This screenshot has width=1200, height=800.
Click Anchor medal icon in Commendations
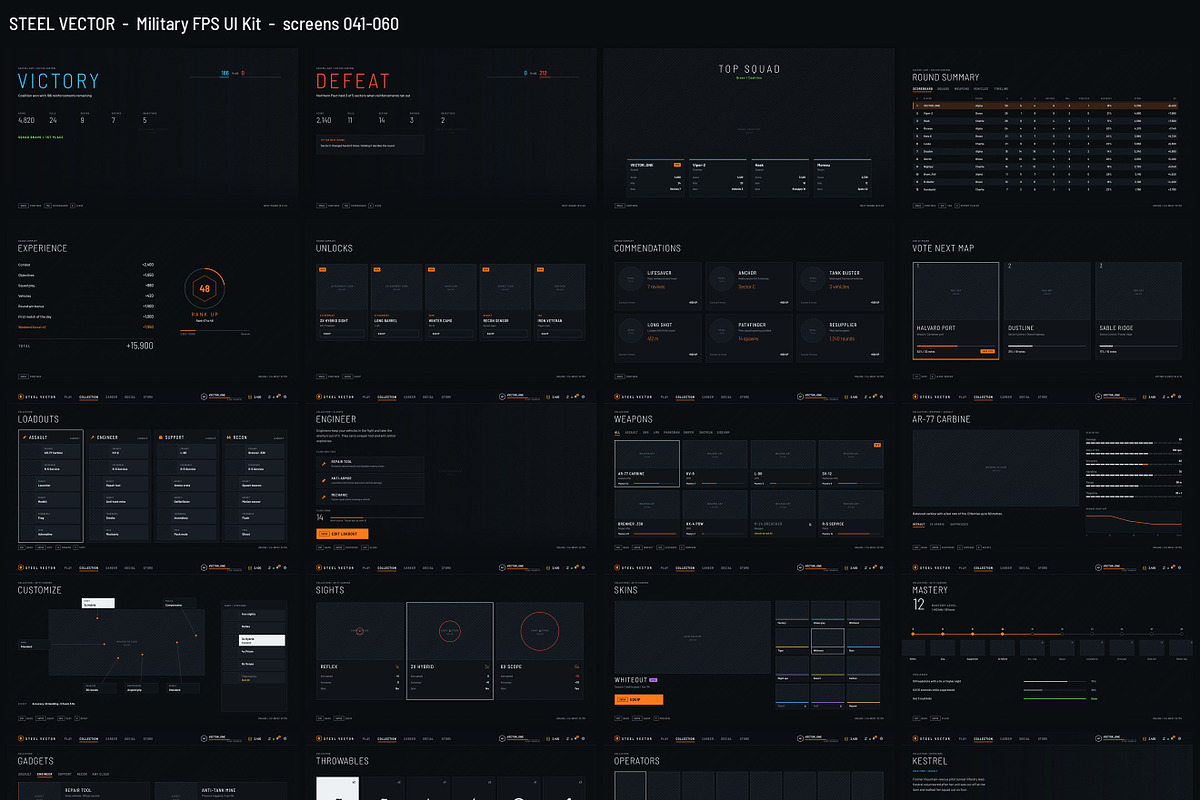tap(722, 279)
